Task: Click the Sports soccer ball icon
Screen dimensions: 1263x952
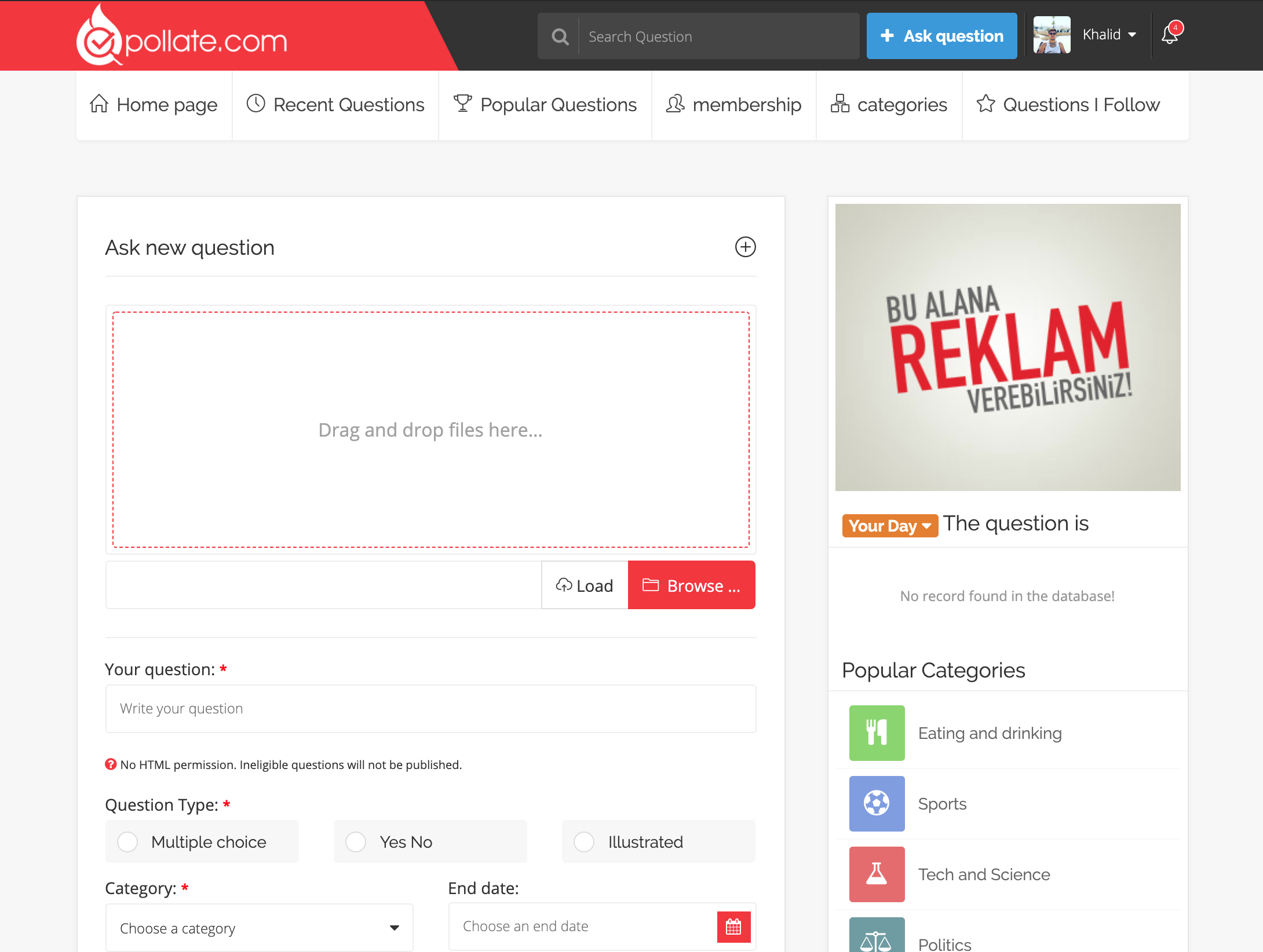Action: point(876,803)
